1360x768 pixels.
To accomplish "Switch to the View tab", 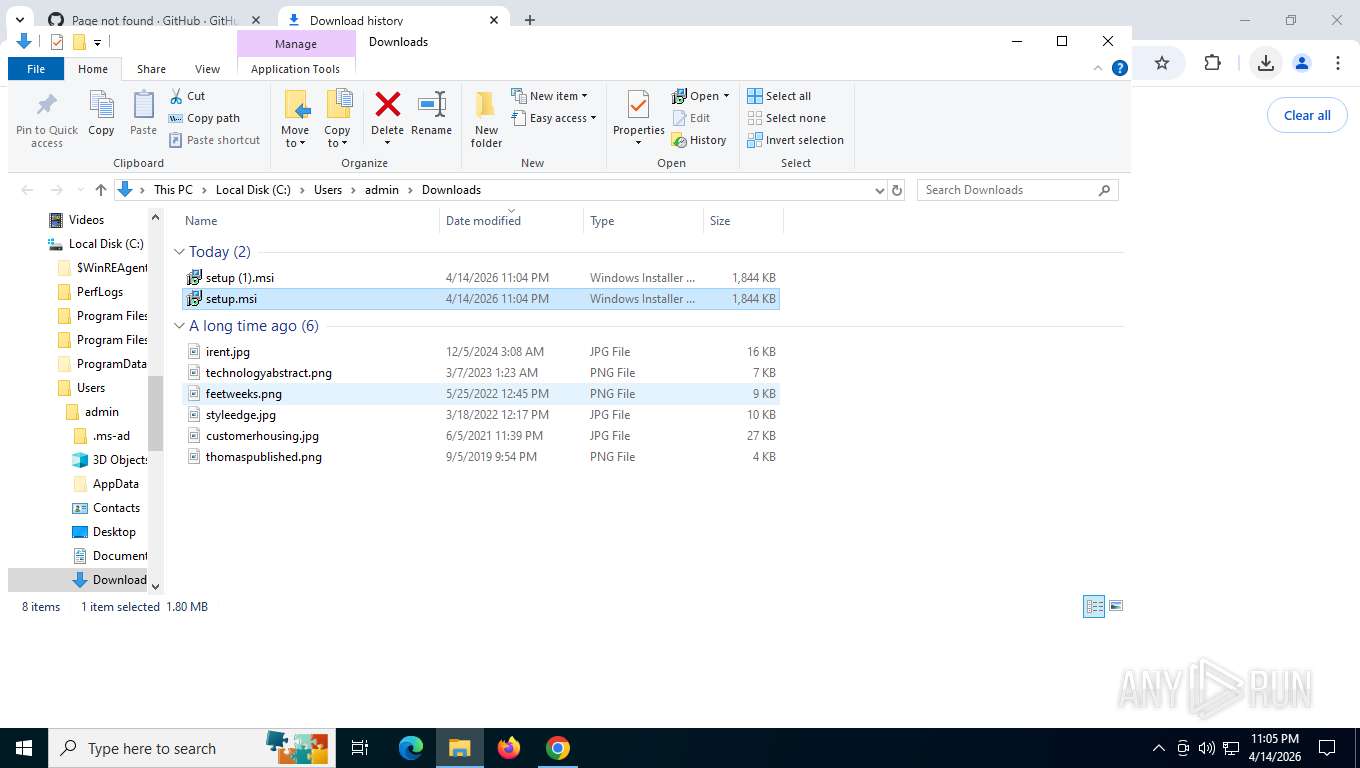I will [x=207, y=69].
